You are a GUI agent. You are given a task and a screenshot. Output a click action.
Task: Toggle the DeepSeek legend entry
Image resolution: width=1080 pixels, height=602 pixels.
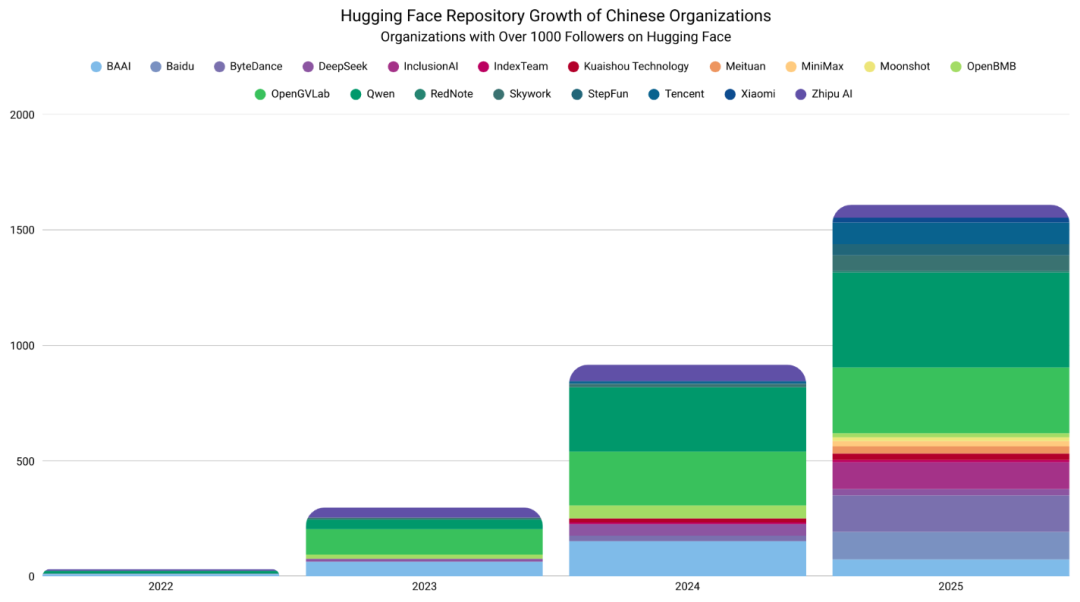[342, 67]
